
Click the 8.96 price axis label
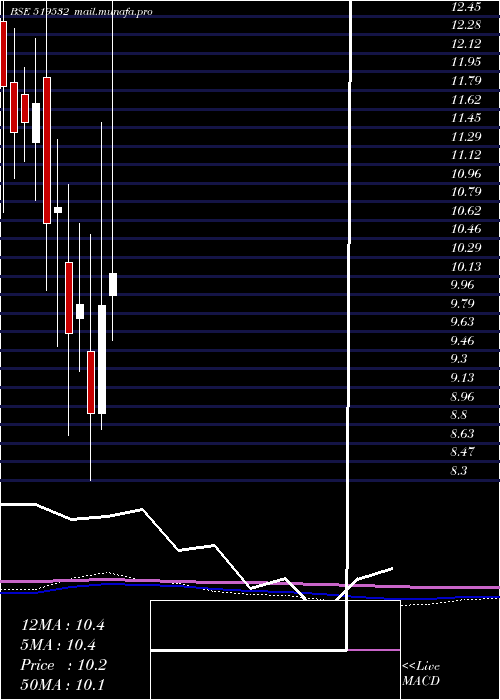pyautogui.click(x=462, y=397)
